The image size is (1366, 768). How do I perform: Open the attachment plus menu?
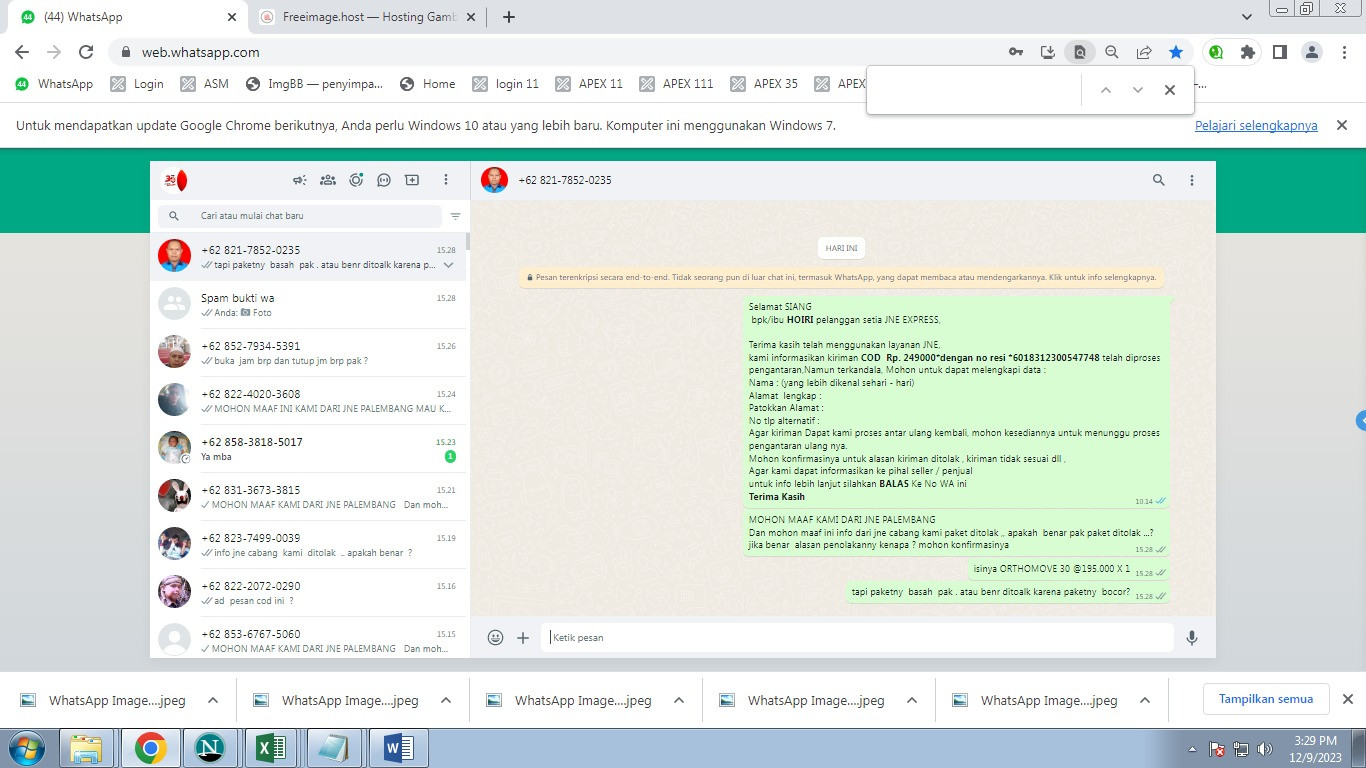(523, 637)
